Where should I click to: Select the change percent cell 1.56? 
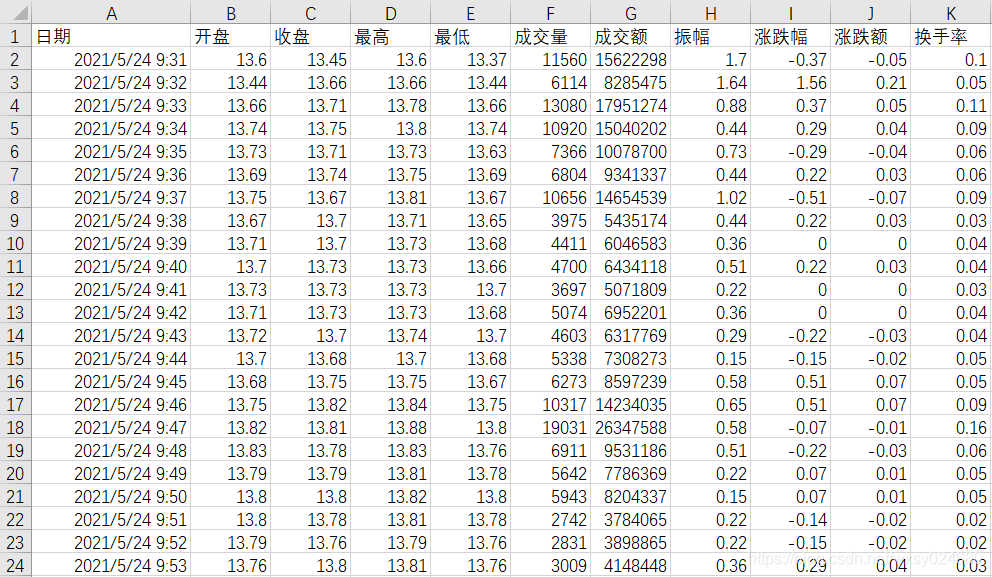coord(791,83)
